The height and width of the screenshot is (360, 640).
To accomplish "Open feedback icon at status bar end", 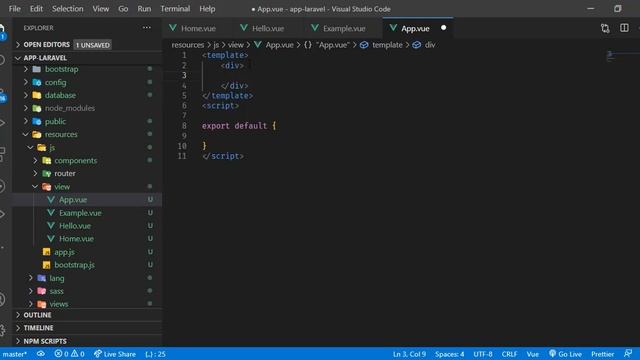I will click(x=628, y=353).
